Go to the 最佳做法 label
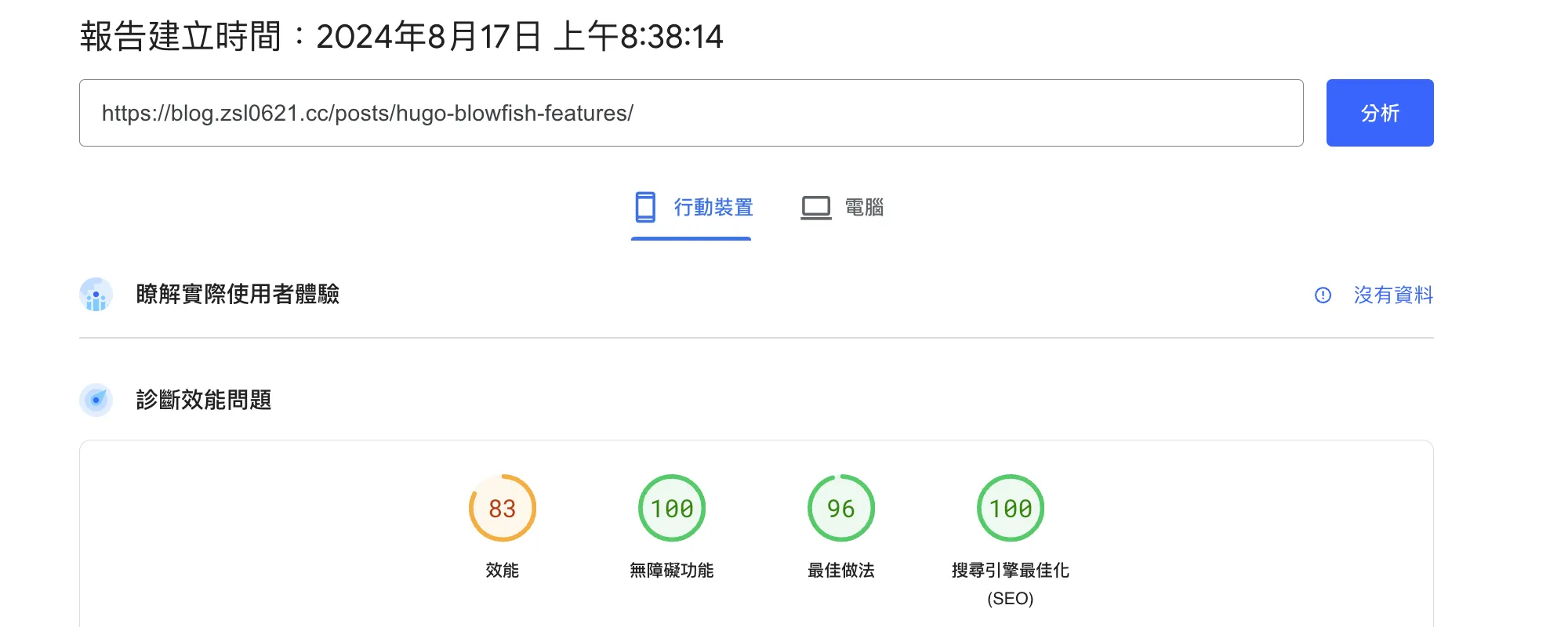This screenshot has height=627, width=1568. [x=840, y=570]
